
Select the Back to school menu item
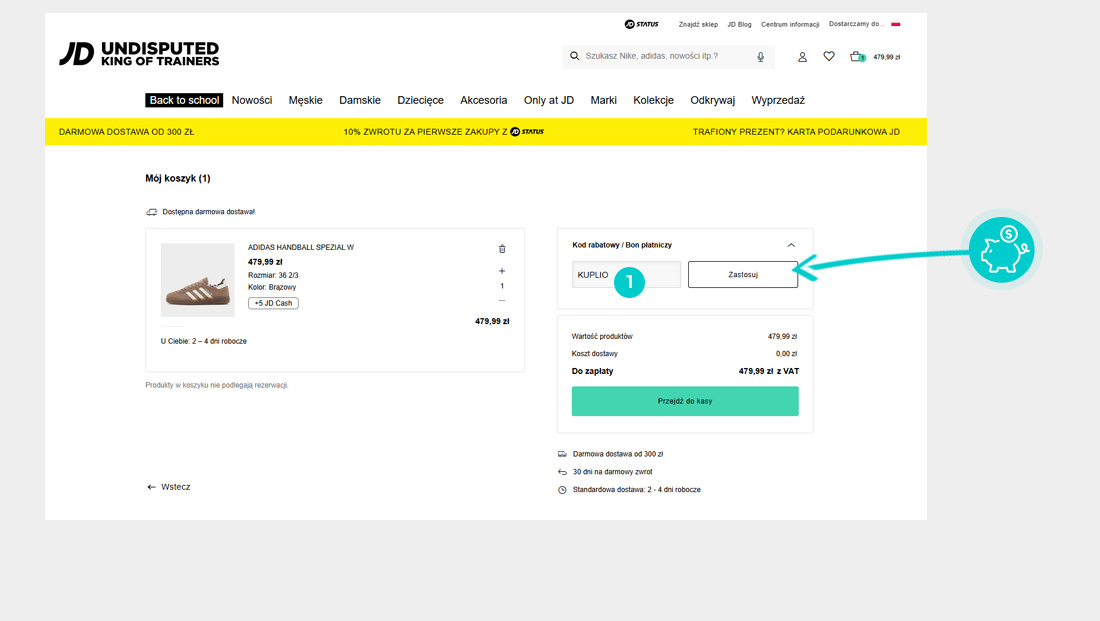pyautogui.click(x=184, y=100)
